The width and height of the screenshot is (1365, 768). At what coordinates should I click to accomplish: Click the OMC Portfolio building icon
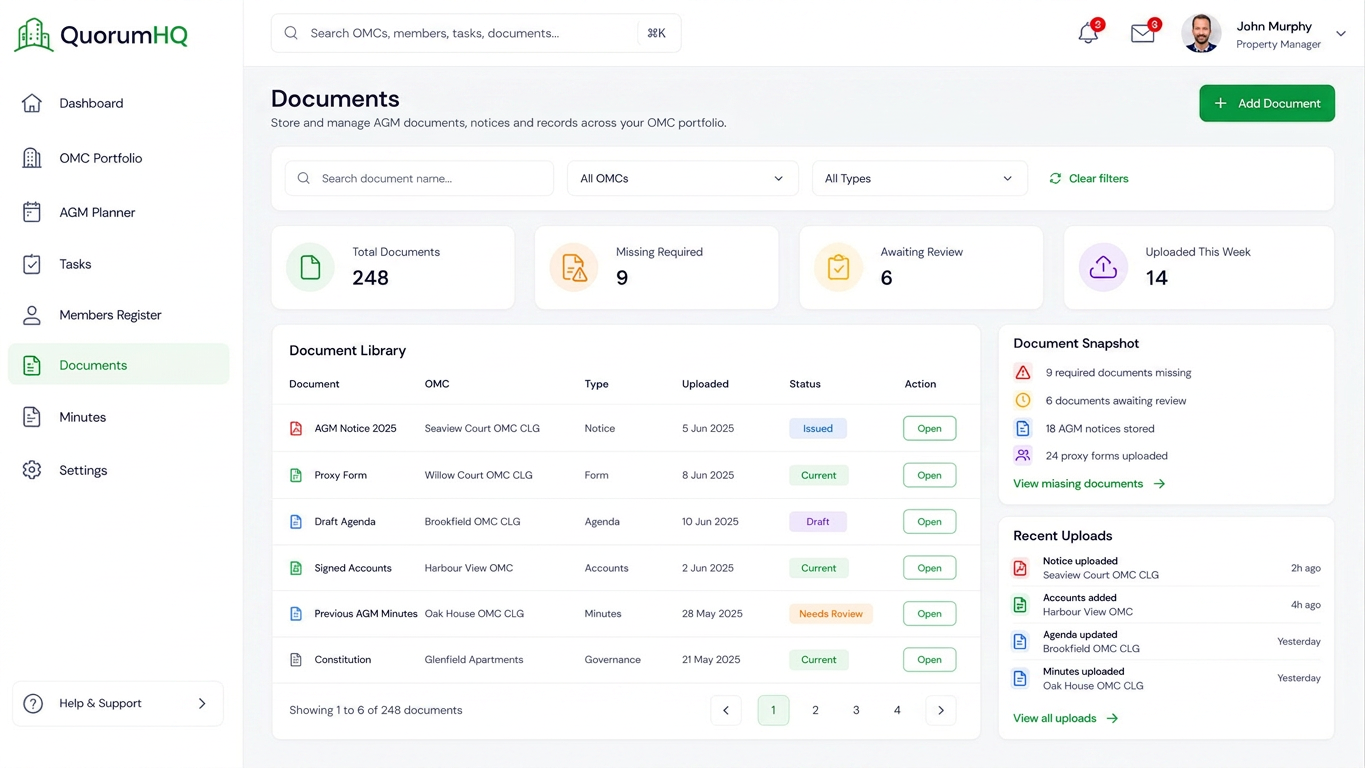[x=32, y=158]
